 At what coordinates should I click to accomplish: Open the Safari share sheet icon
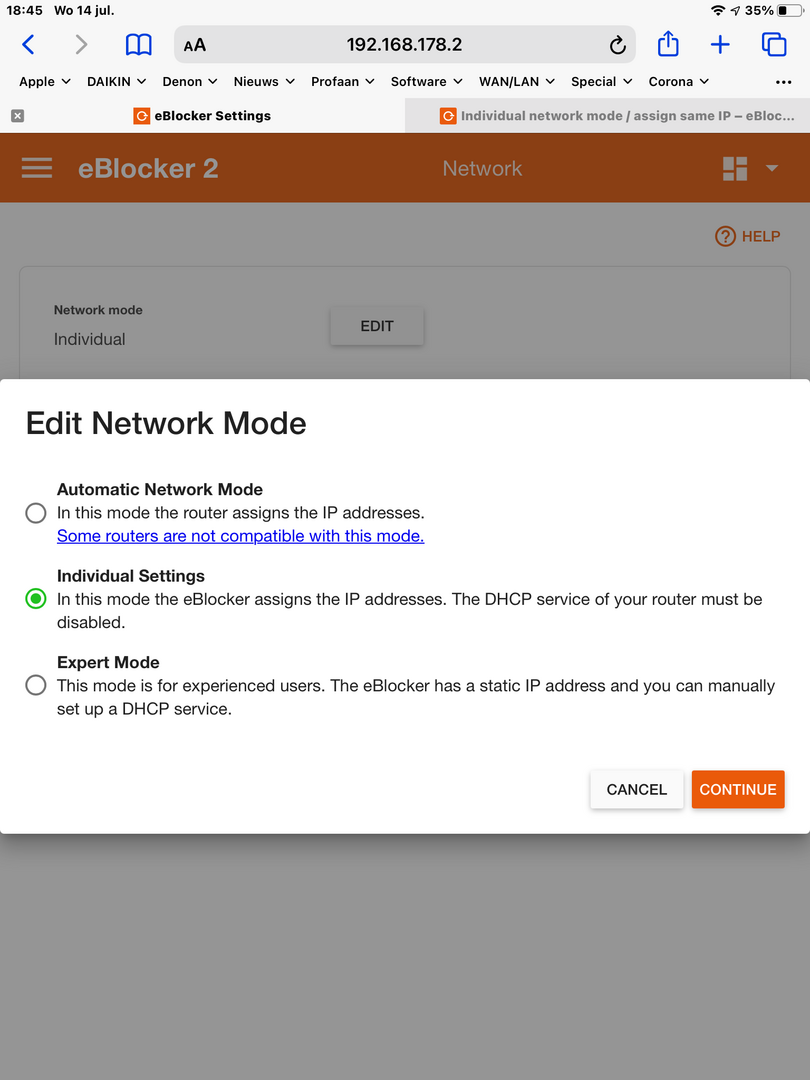pos(667,44)
